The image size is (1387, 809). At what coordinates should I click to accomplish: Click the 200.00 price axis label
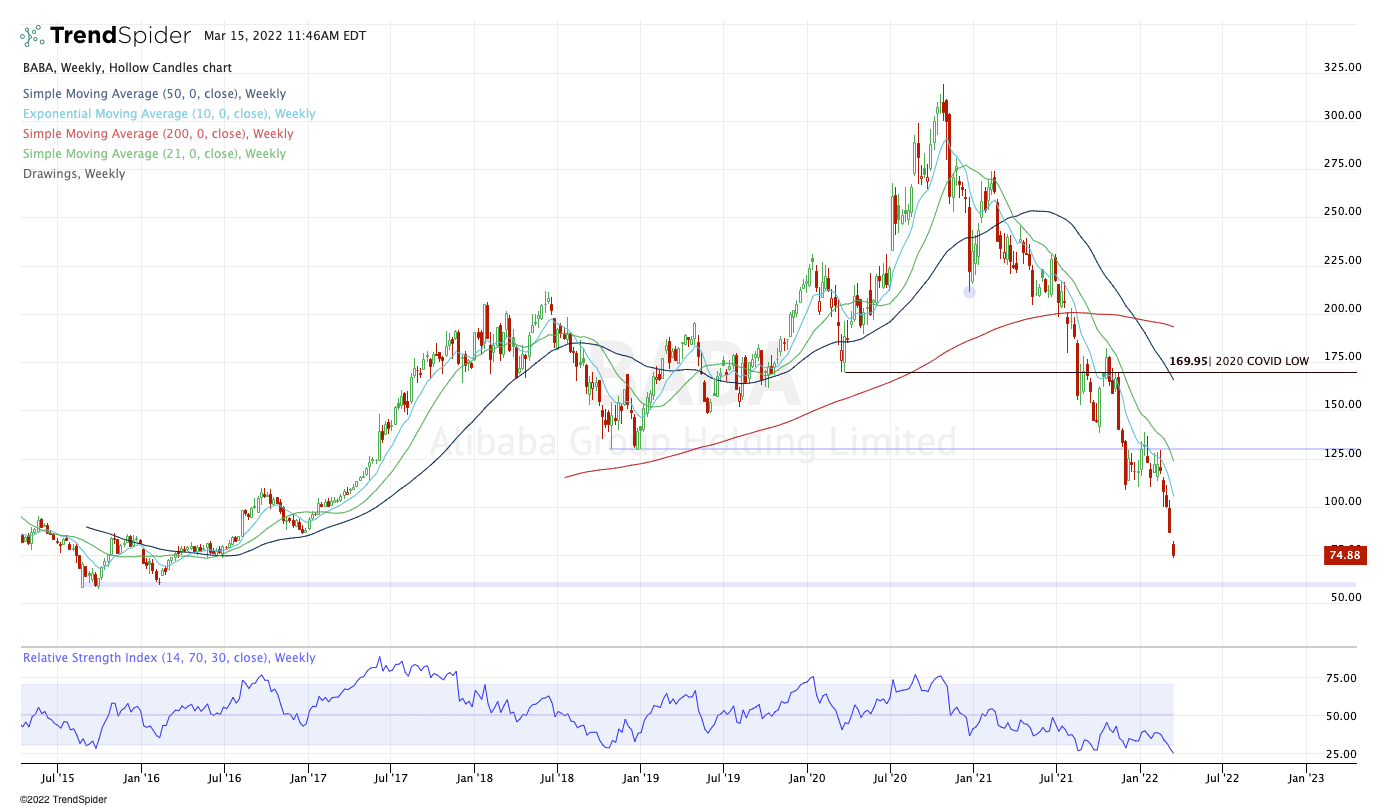pyautogui.click(x=1341, y=308)
